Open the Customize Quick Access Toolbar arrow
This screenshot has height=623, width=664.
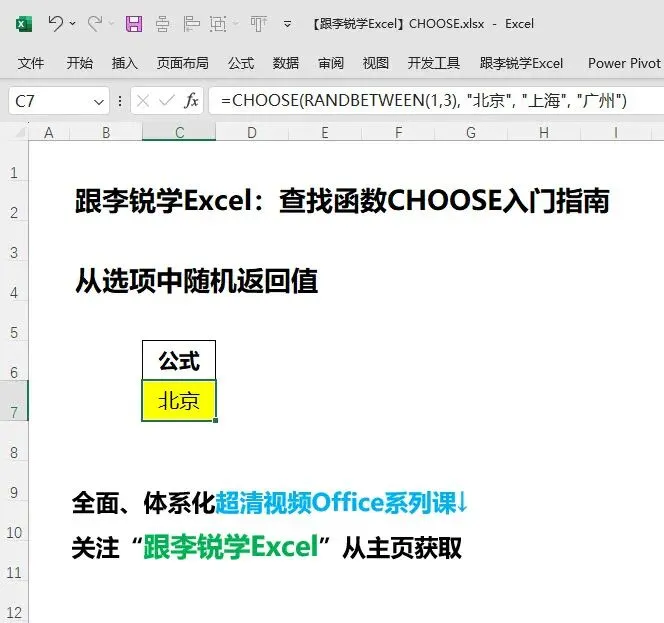(287, 24)
